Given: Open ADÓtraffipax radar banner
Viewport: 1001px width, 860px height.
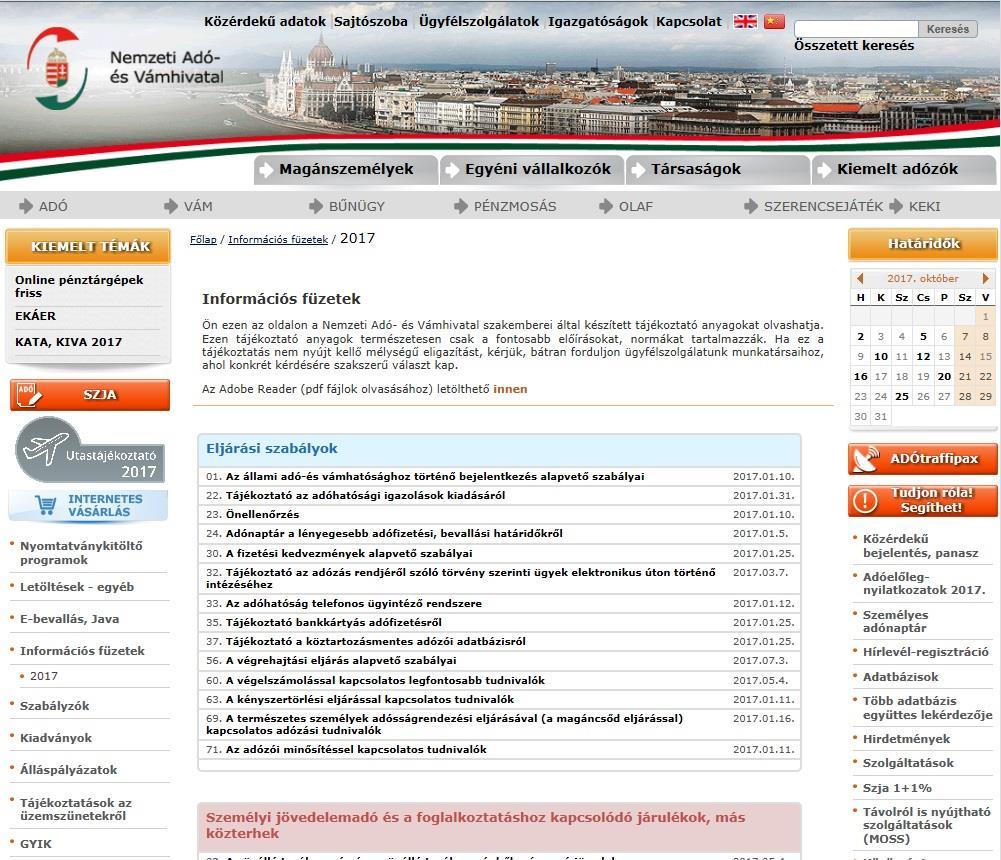Looking at the screenshot, I should 922,459.
